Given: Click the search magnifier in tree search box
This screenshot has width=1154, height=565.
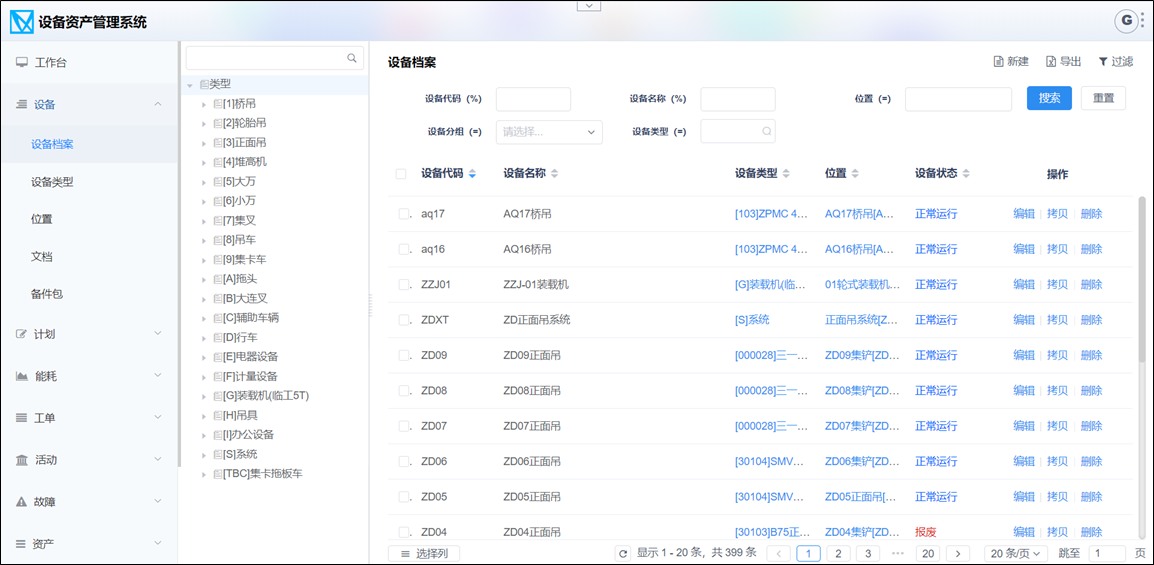Looking at the screenshot, I should coord(352,58).
